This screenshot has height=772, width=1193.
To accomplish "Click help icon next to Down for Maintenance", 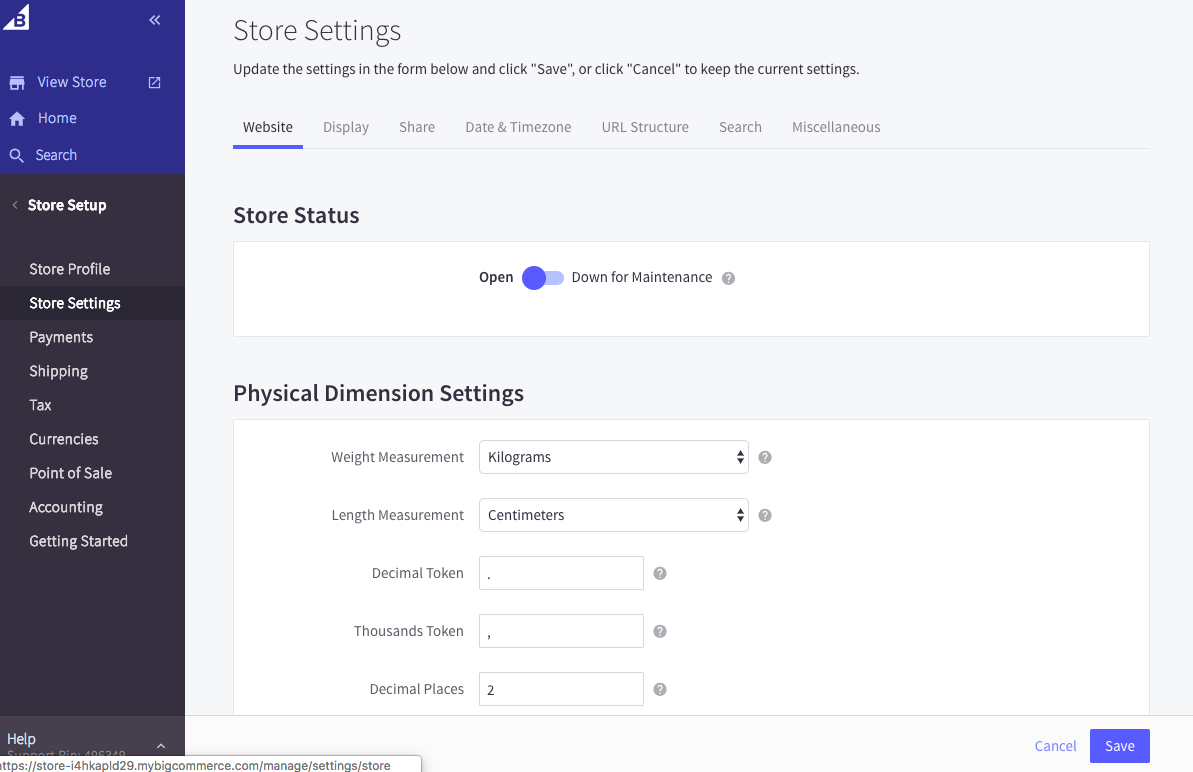I will [x=728, y=279].
